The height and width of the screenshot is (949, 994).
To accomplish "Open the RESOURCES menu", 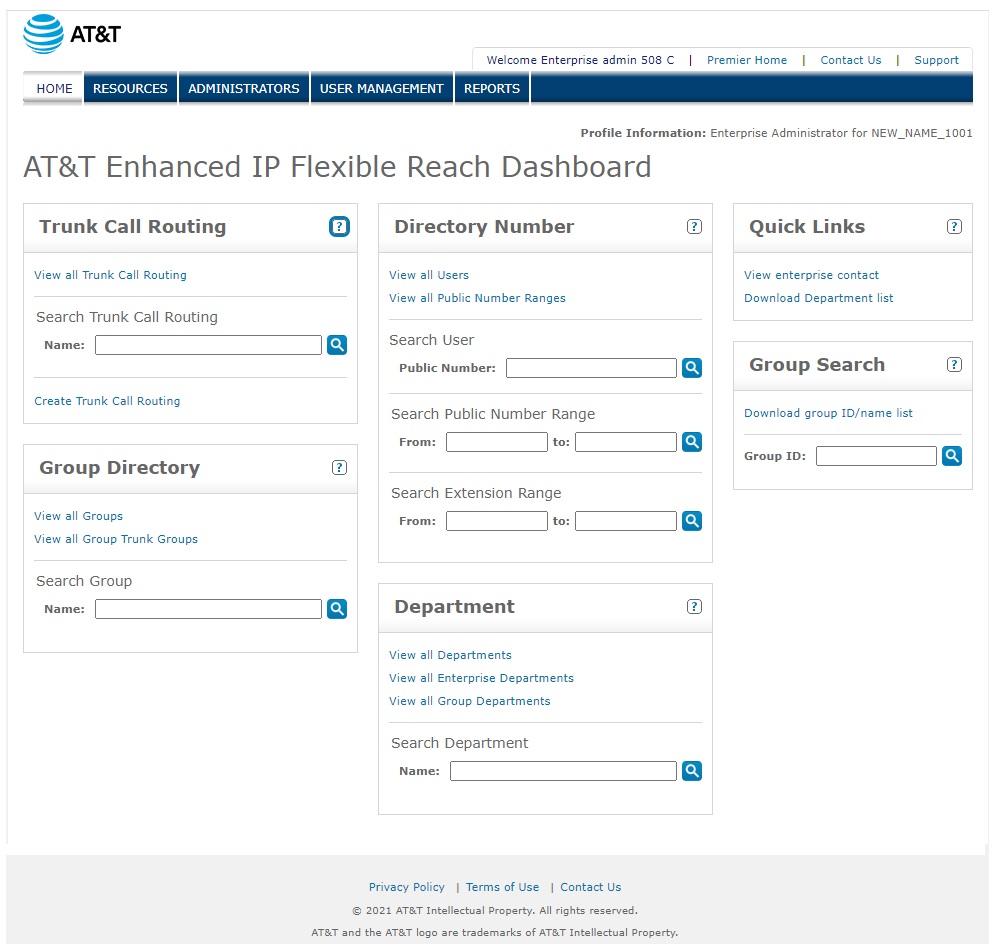I will click(130, 89).
